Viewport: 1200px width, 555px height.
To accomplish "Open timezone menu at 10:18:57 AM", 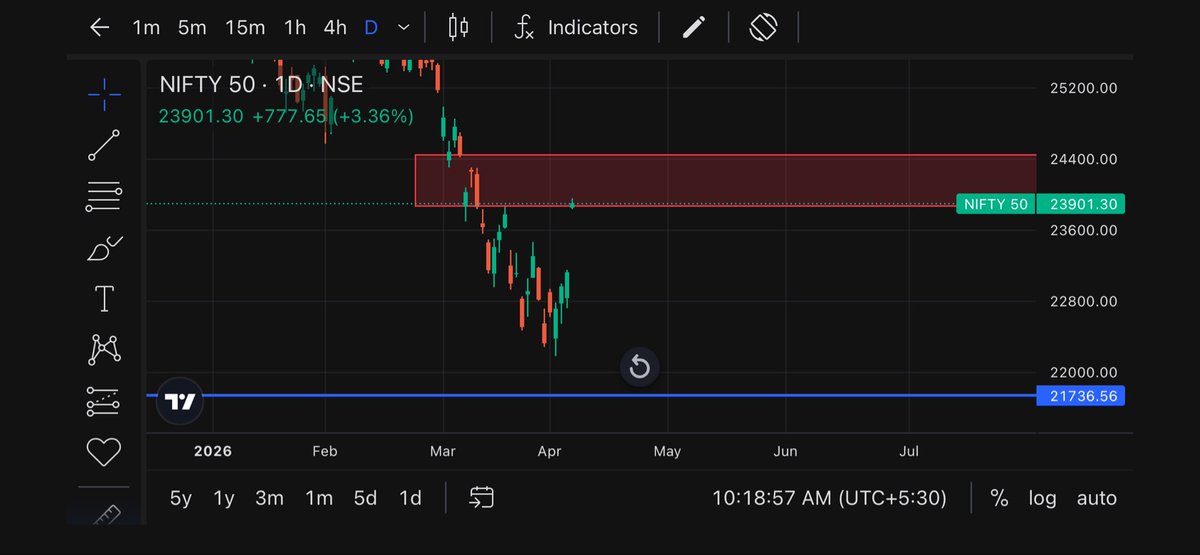I will click(x=829, y=498).
